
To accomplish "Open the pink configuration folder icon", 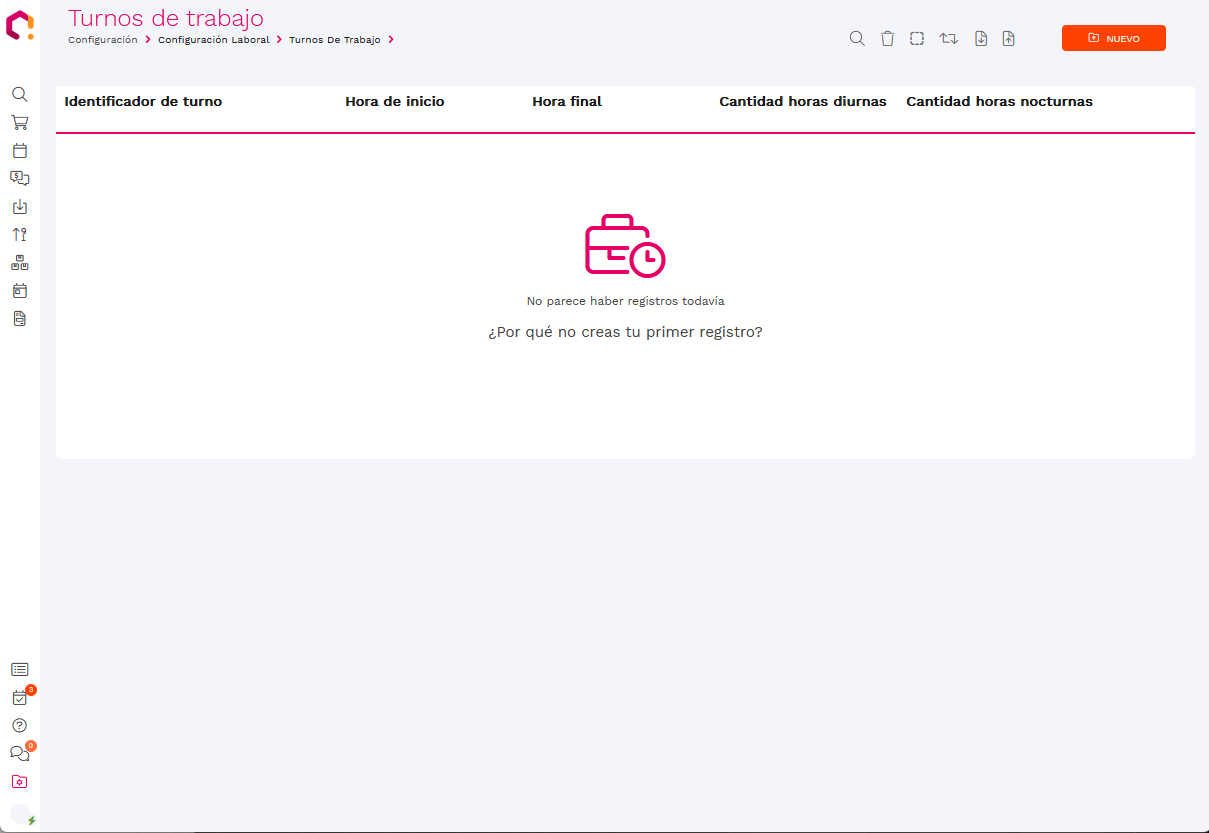I will pyautogui.click(x=19, y=782).
